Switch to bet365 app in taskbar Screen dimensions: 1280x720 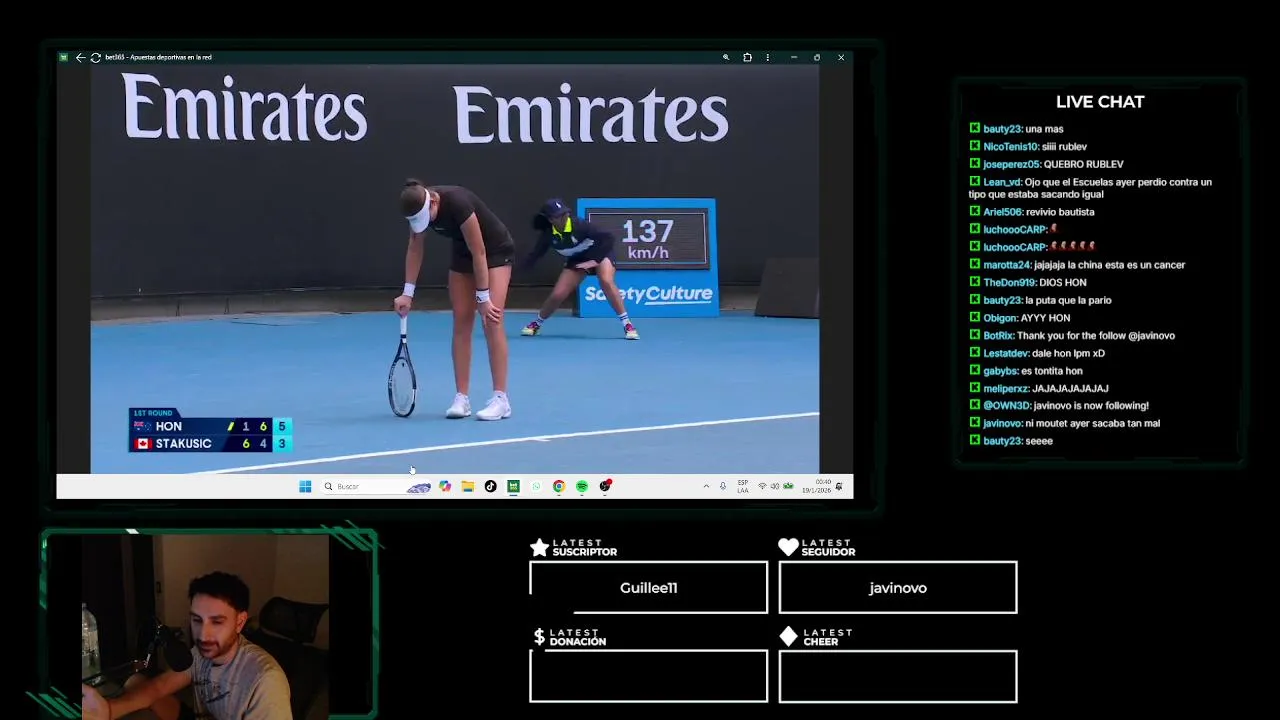(513, 486)
